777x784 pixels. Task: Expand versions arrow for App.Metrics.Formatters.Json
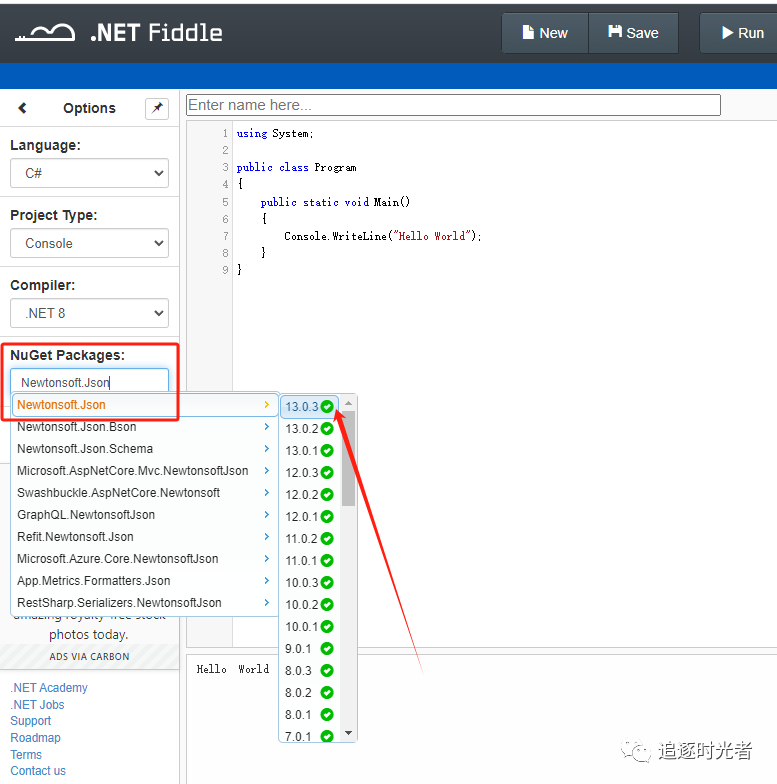(x=266, y=580)
